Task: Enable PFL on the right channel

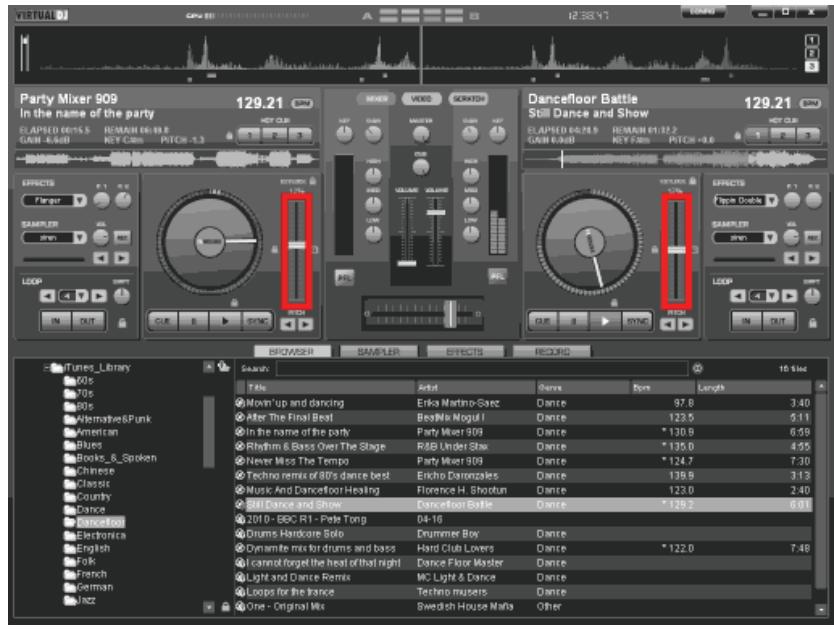Action: [497, 276]
